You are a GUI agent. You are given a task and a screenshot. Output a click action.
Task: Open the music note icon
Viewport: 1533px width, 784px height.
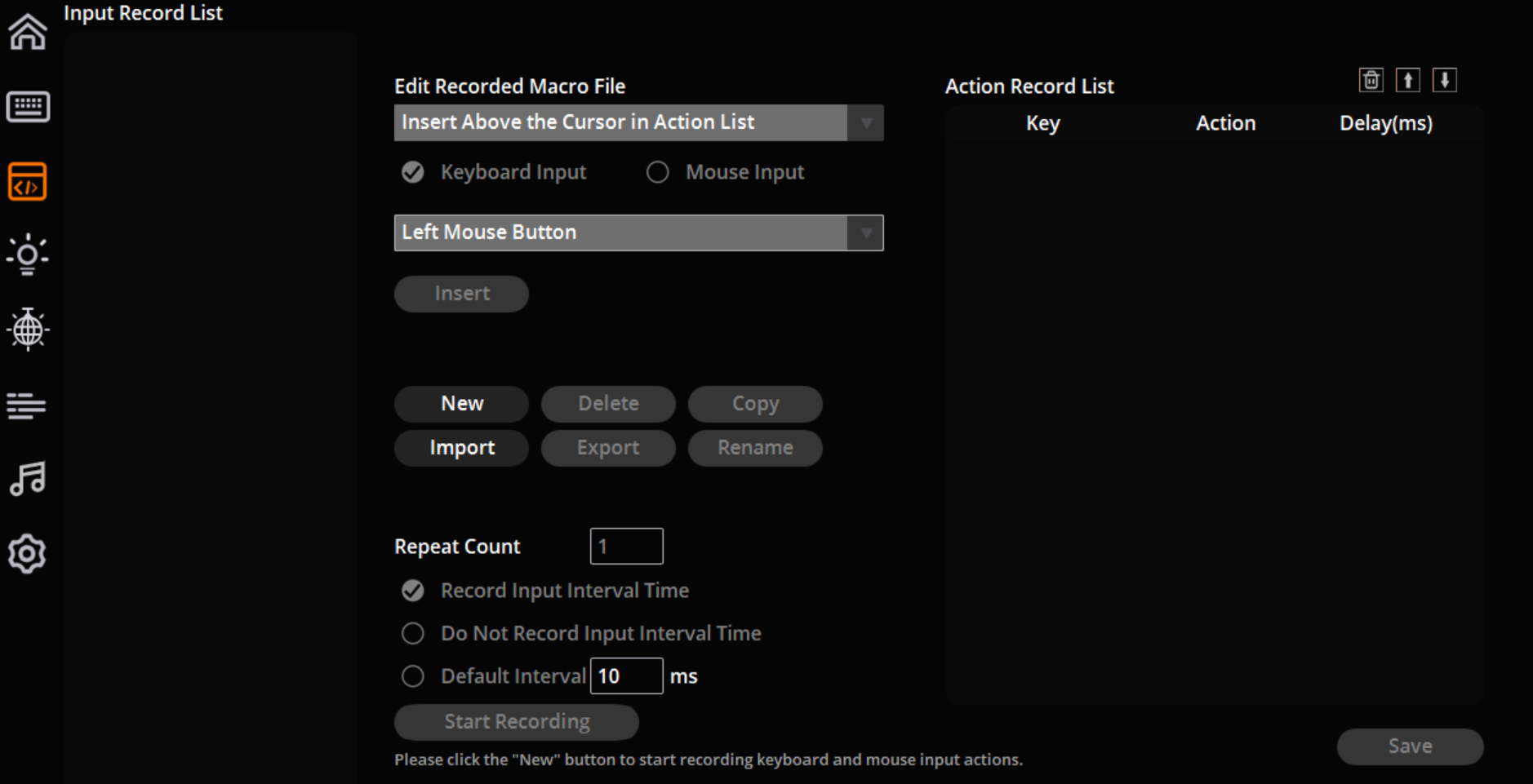(28, 479)
